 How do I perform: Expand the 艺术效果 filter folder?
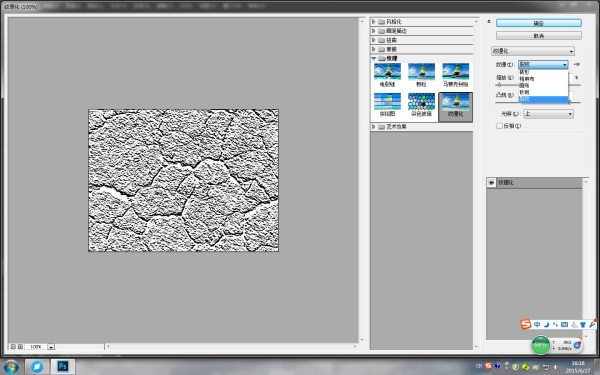[373, 127]
